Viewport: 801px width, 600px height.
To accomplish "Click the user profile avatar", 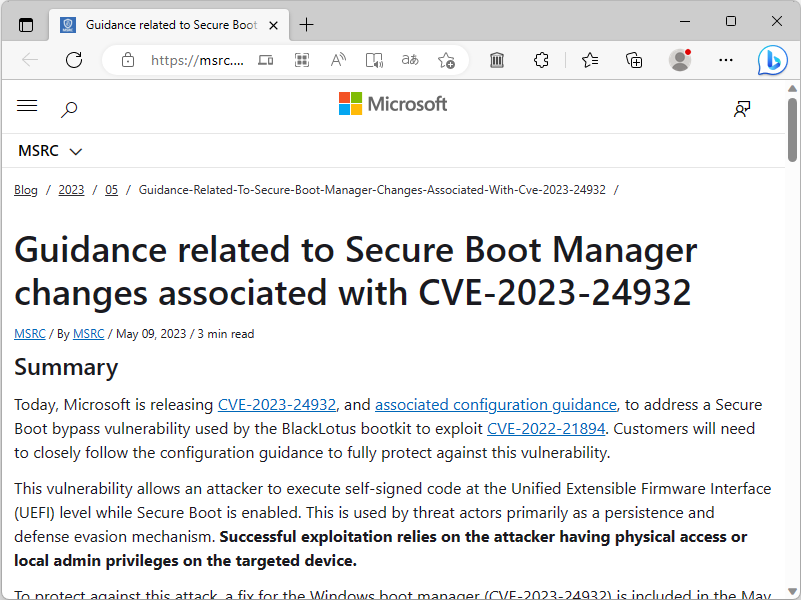I will [680, 60].
